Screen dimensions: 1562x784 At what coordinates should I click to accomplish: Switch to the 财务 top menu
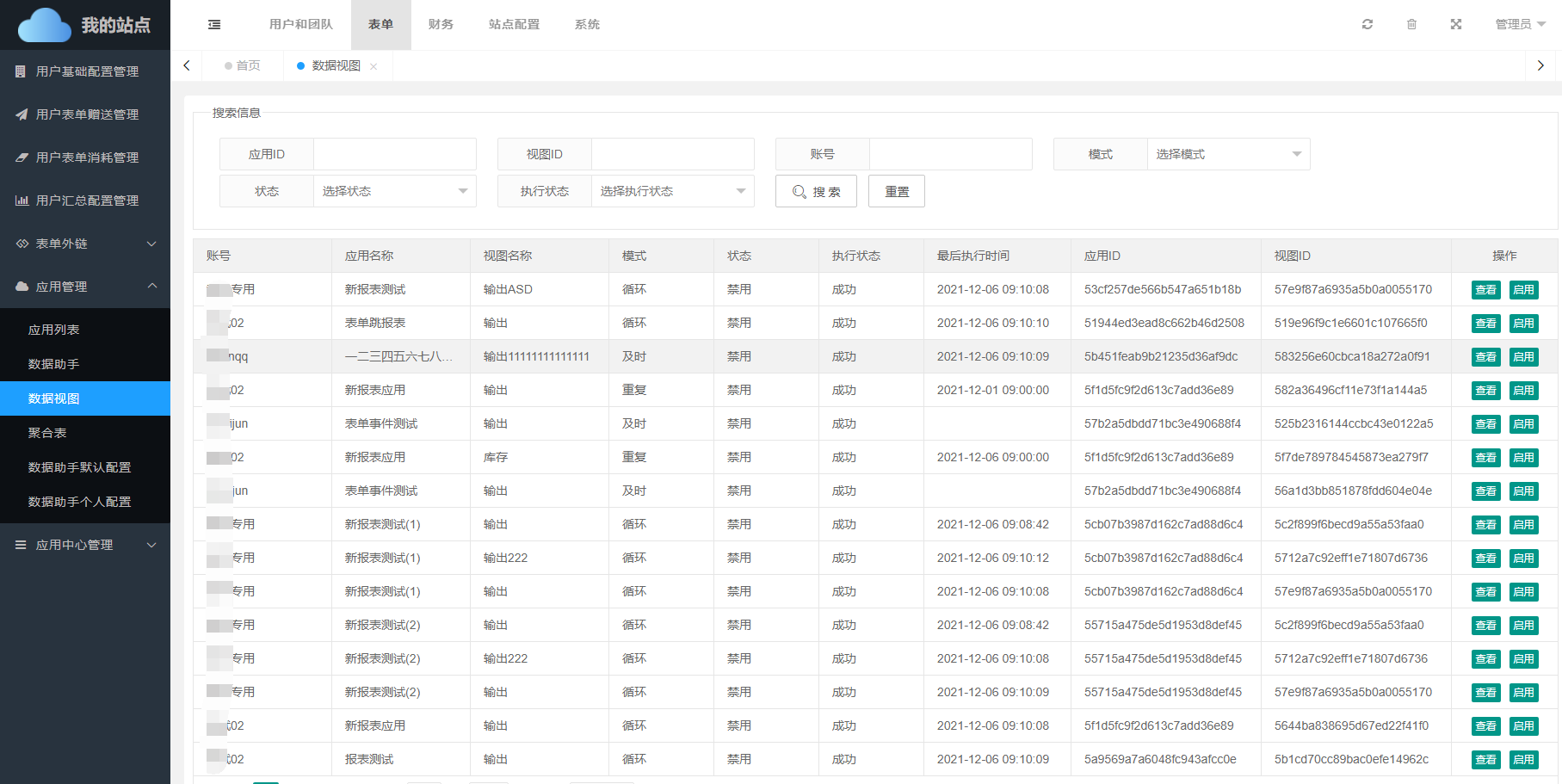tap(441, 24)
